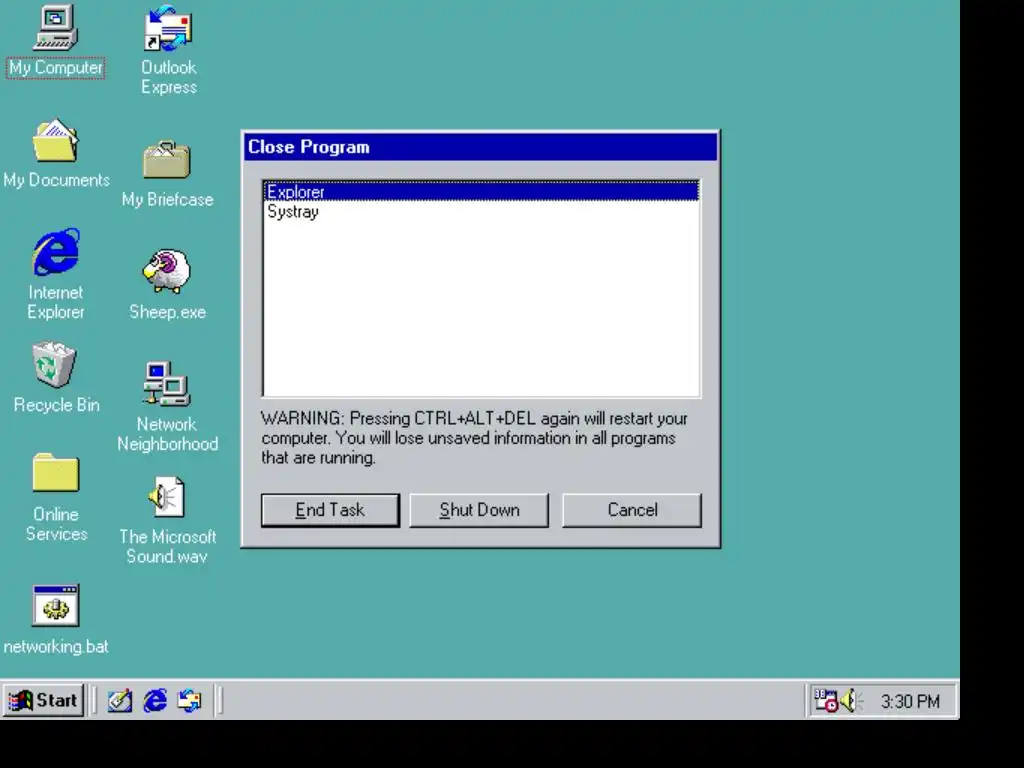
Task: Select Systray in the task list
Action: tap(481, 212)
